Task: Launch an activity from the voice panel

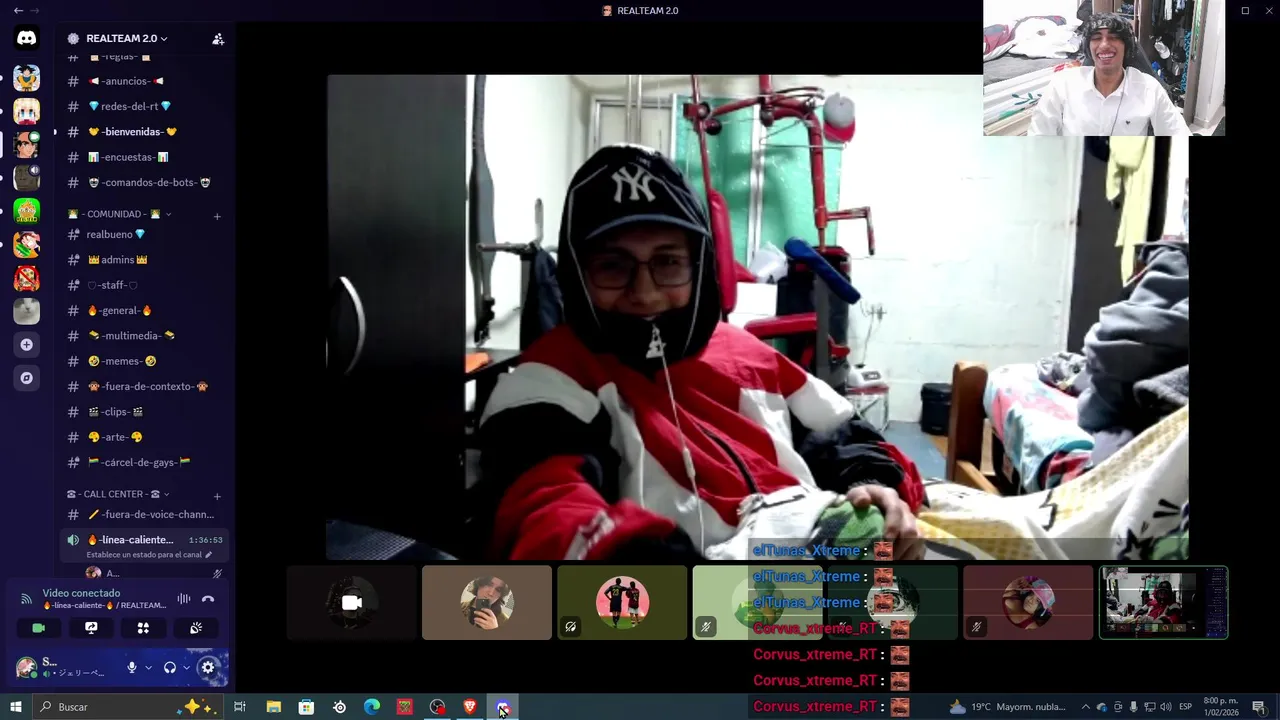Action: click(143, 628)
